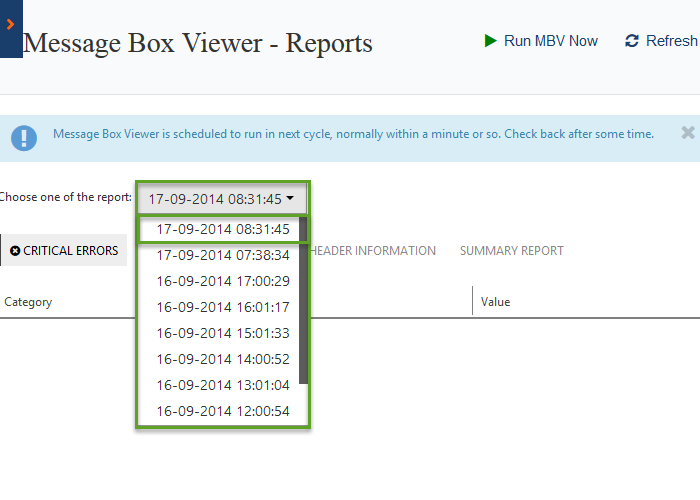Click the dropdown list scrollbar
The height and width of the screenshot is (500, 700).
tap(304, 300)
